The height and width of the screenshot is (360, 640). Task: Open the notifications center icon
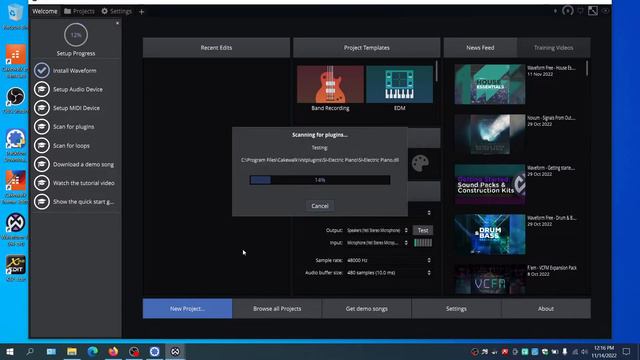tap(627, 351)
